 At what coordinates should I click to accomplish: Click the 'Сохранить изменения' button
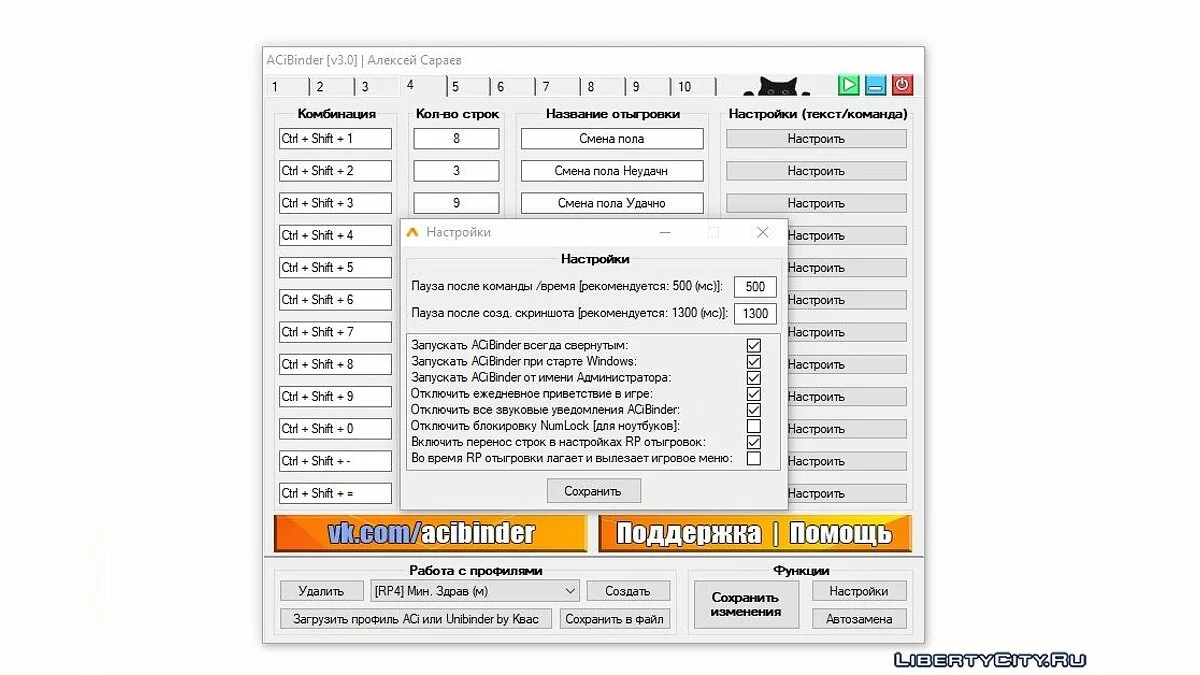point(746,604)
